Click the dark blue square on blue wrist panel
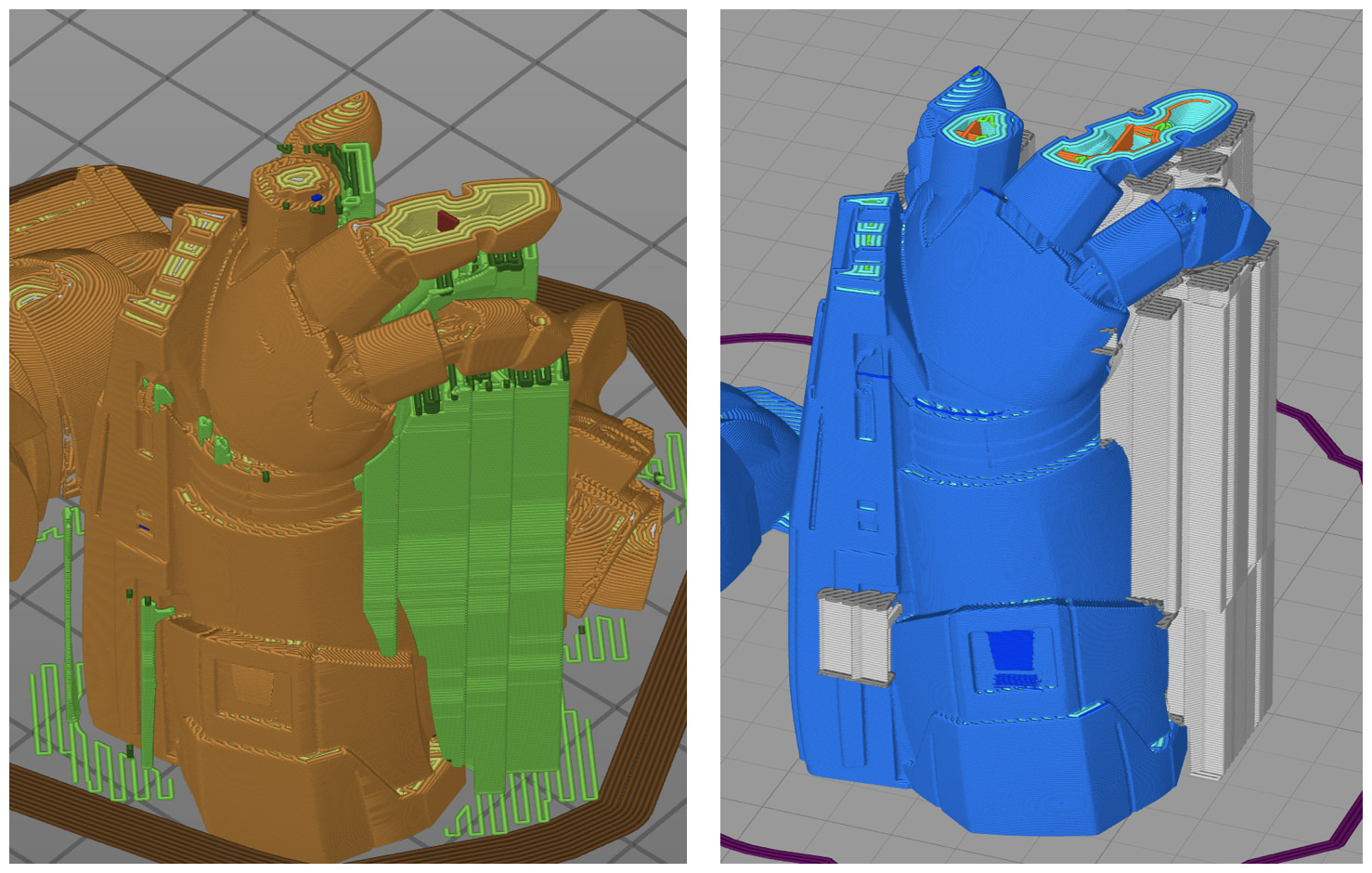This screenshot has height=873, width=1372. tap(1014, 650)
